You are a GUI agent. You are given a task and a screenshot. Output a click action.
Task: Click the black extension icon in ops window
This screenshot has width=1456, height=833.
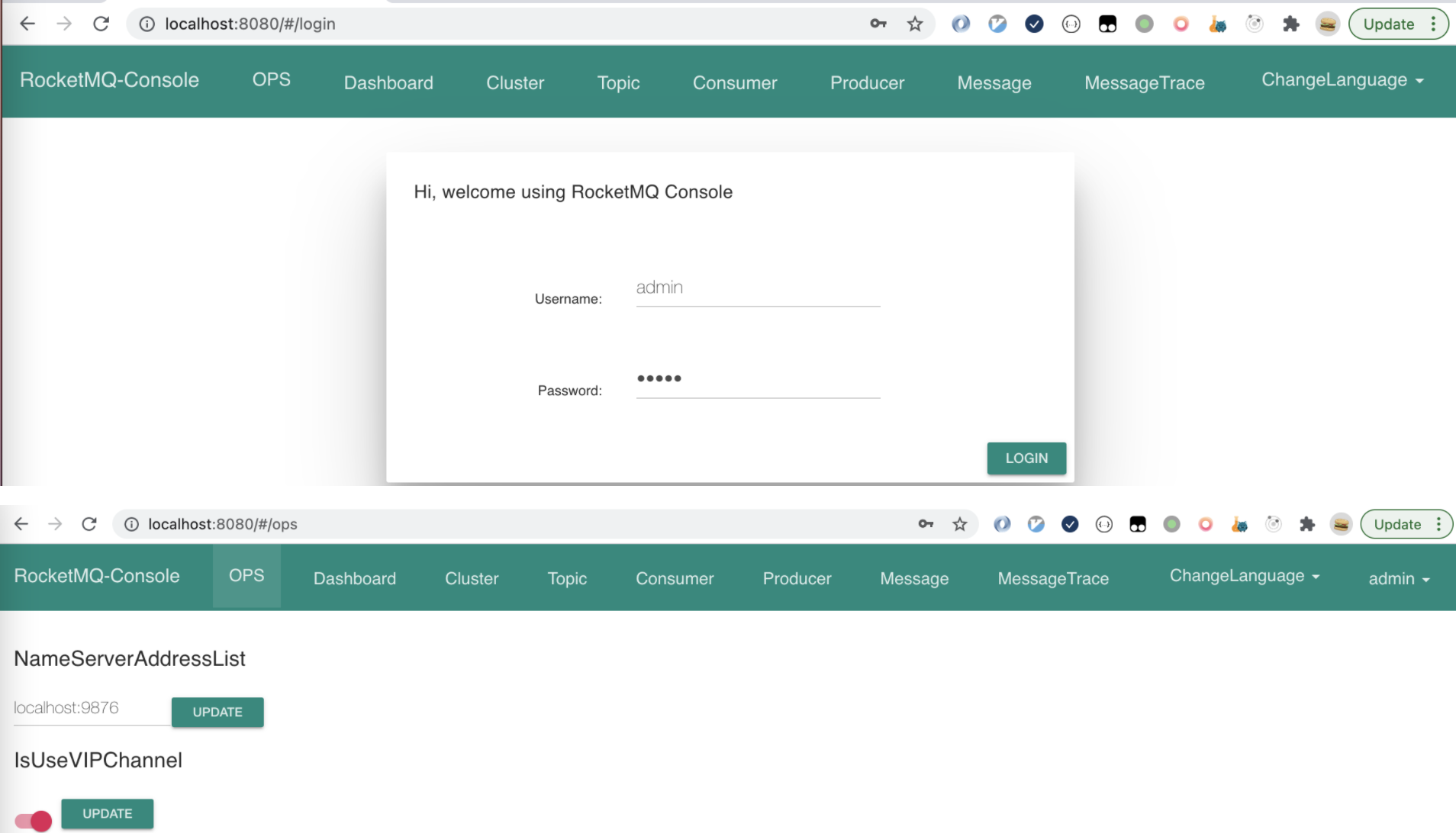point(1138,524)
